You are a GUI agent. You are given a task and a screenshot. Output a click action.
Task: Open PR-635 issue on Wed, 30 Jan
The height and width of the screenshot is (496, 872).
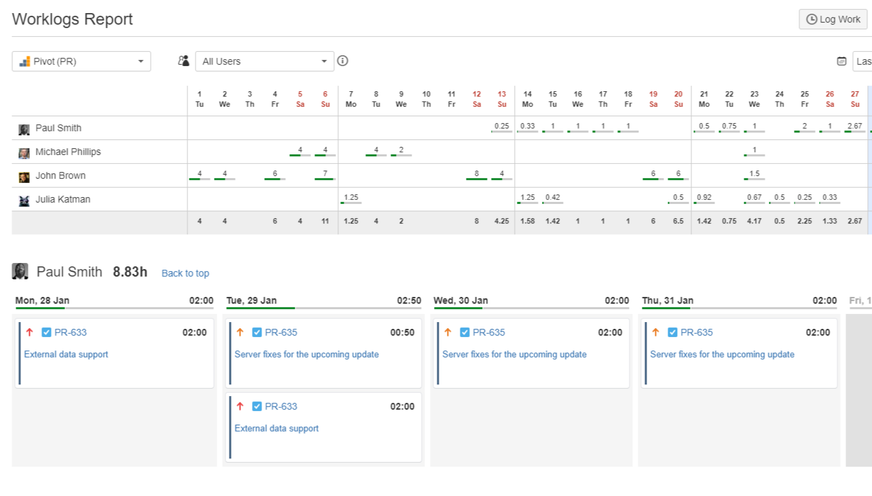point(489,333)
